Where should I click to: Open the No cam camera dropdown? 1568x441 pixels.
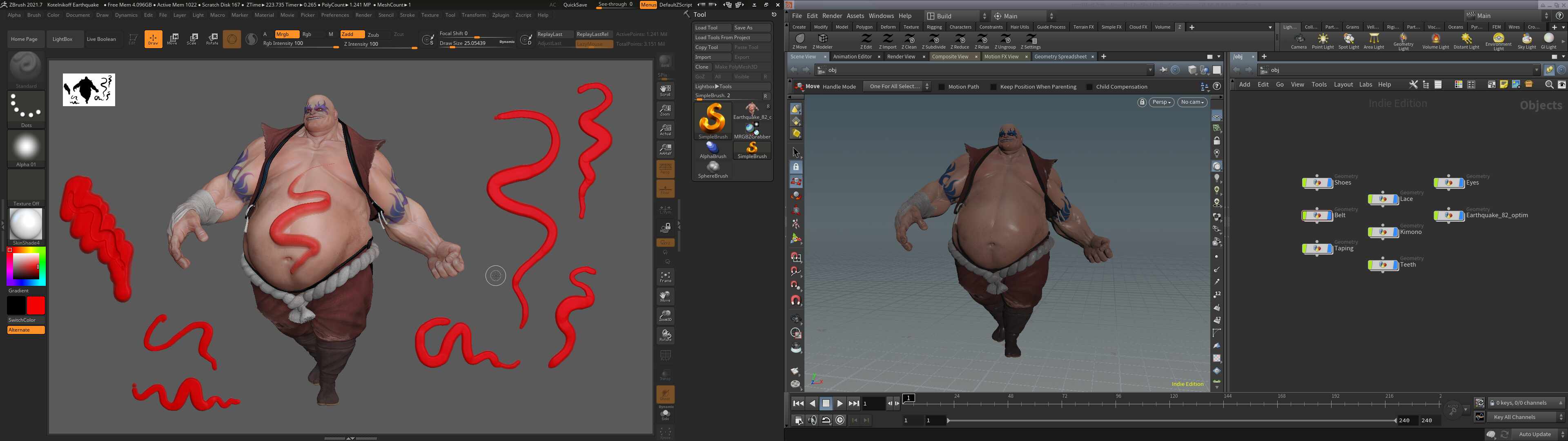point(1192,102)
